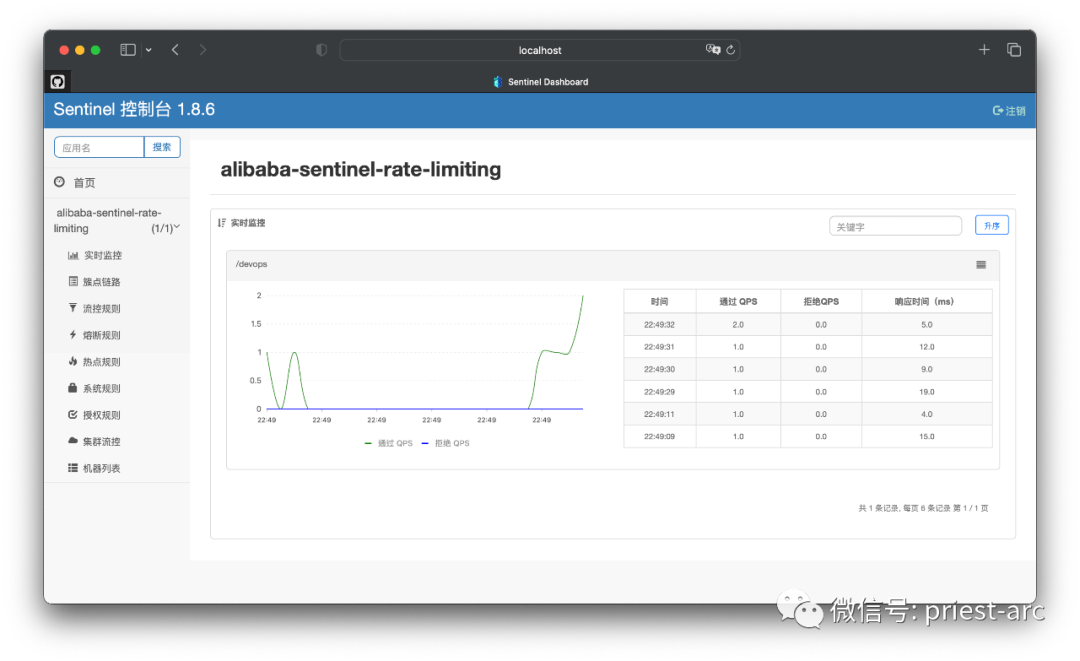Viewport: 1080px width, 661px height.
Task: Click the Safari sidebar toggle icon
Action: 128,50
